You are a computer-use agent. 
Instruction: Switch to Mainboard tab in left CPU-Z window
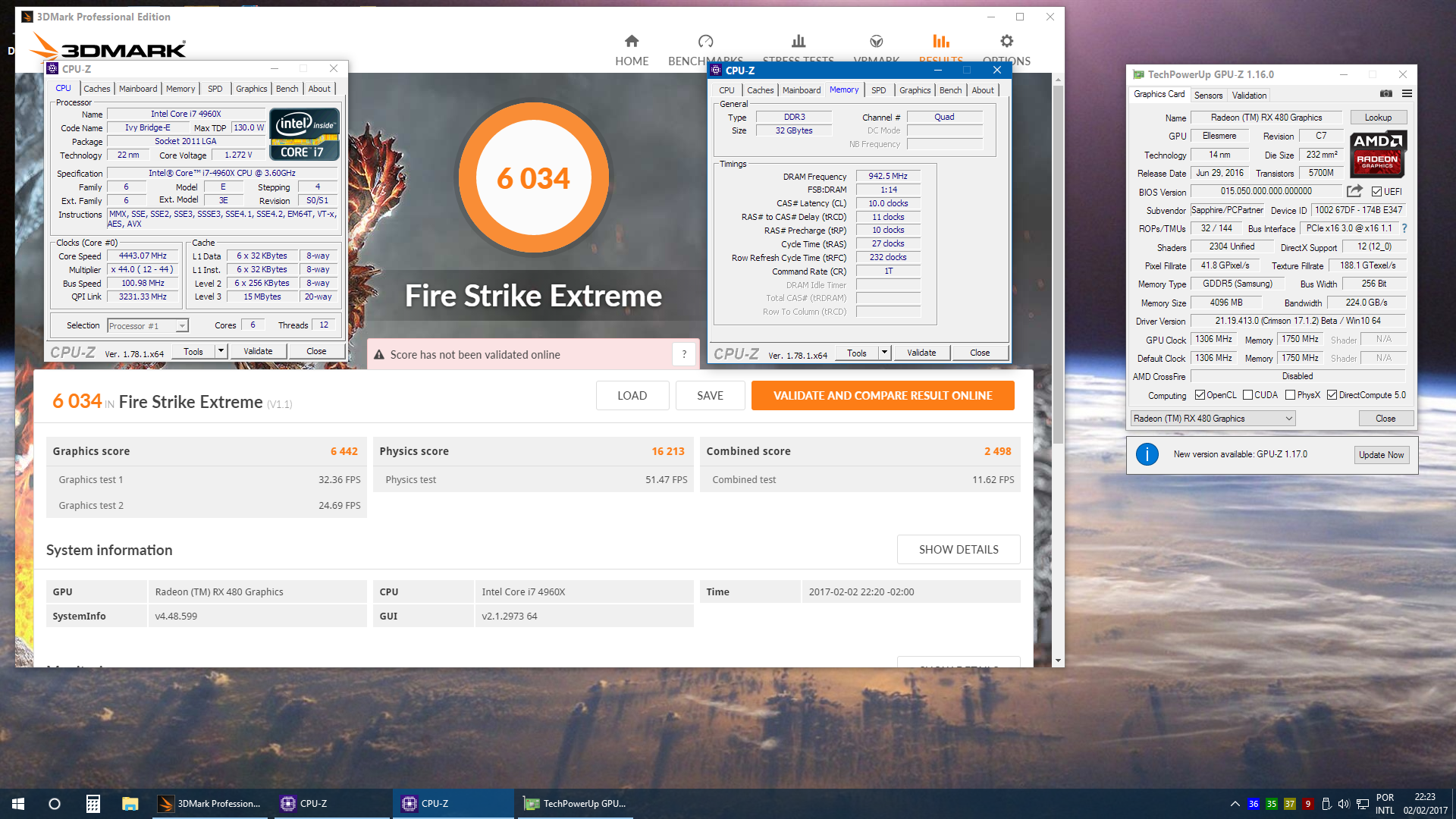coord(138,89)
